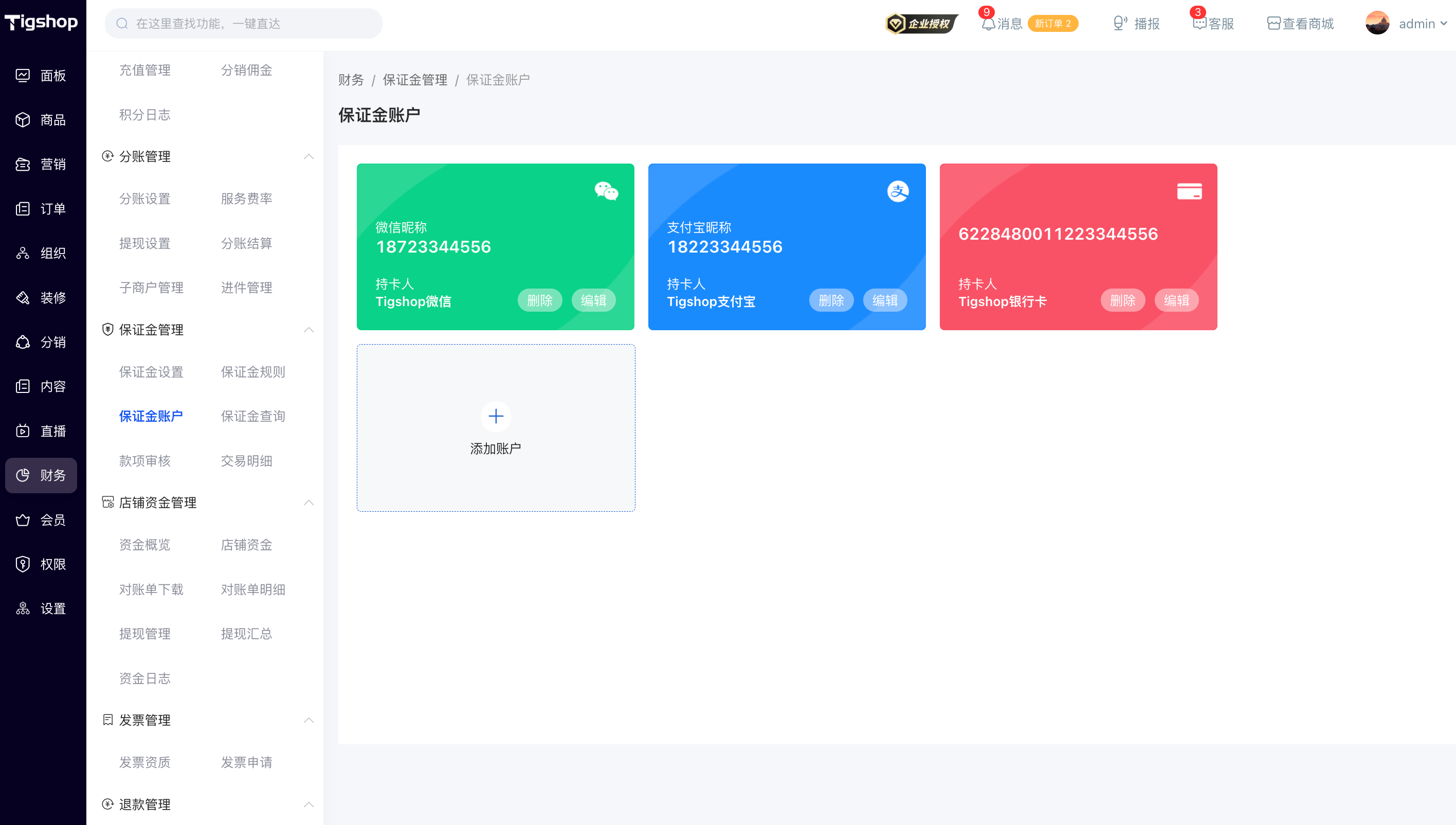Open 进件管理 menu item
The image size is (1456, 825).
pos(246,288)
